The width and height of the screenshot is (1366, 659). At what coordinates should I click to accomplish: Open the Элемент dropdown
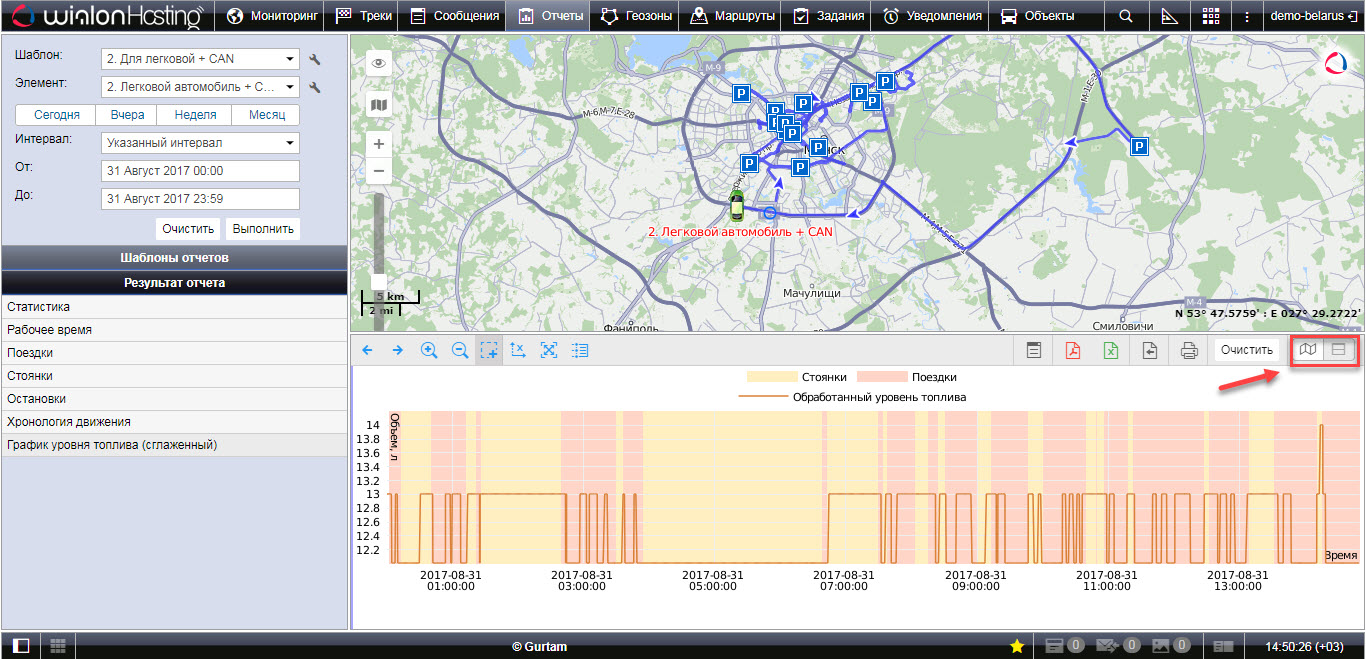point(200,87)
